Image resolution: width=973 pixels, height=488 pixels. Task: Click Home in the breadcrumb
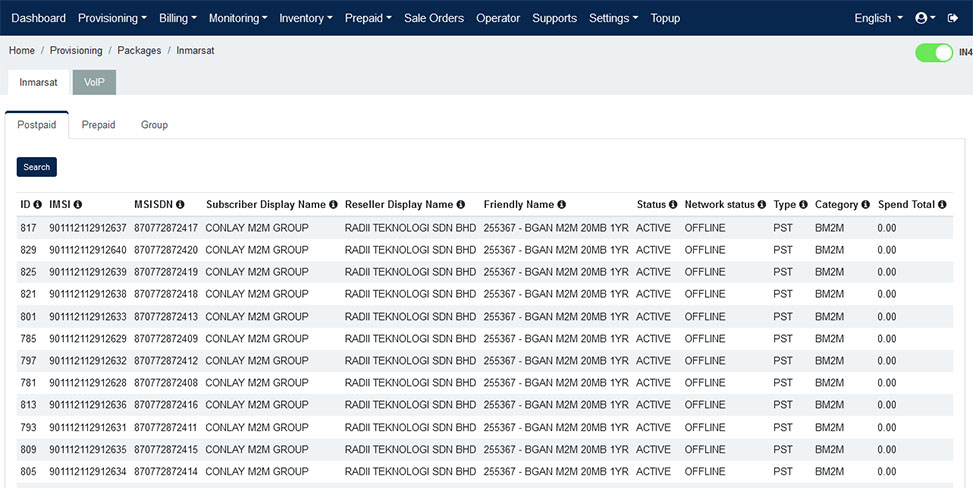[x=22, y=51]
